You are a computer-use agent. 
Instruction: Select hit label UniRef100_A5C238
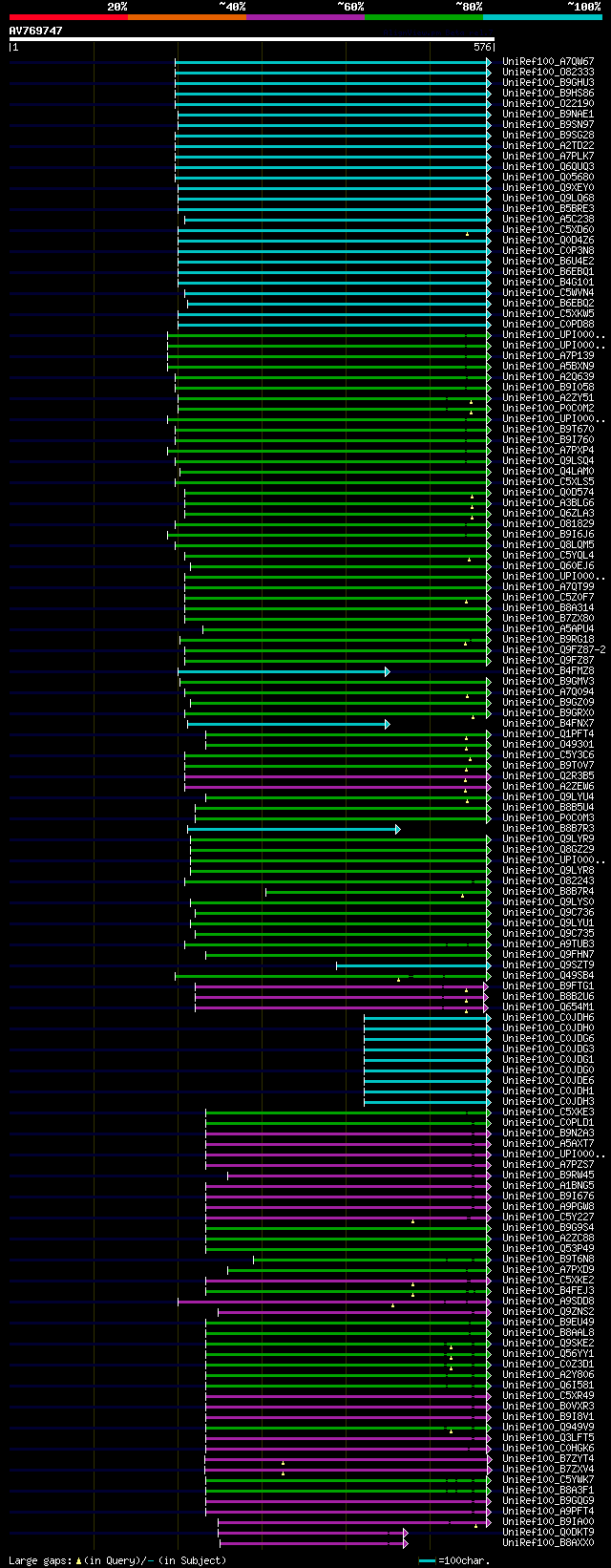click(548, 220)
